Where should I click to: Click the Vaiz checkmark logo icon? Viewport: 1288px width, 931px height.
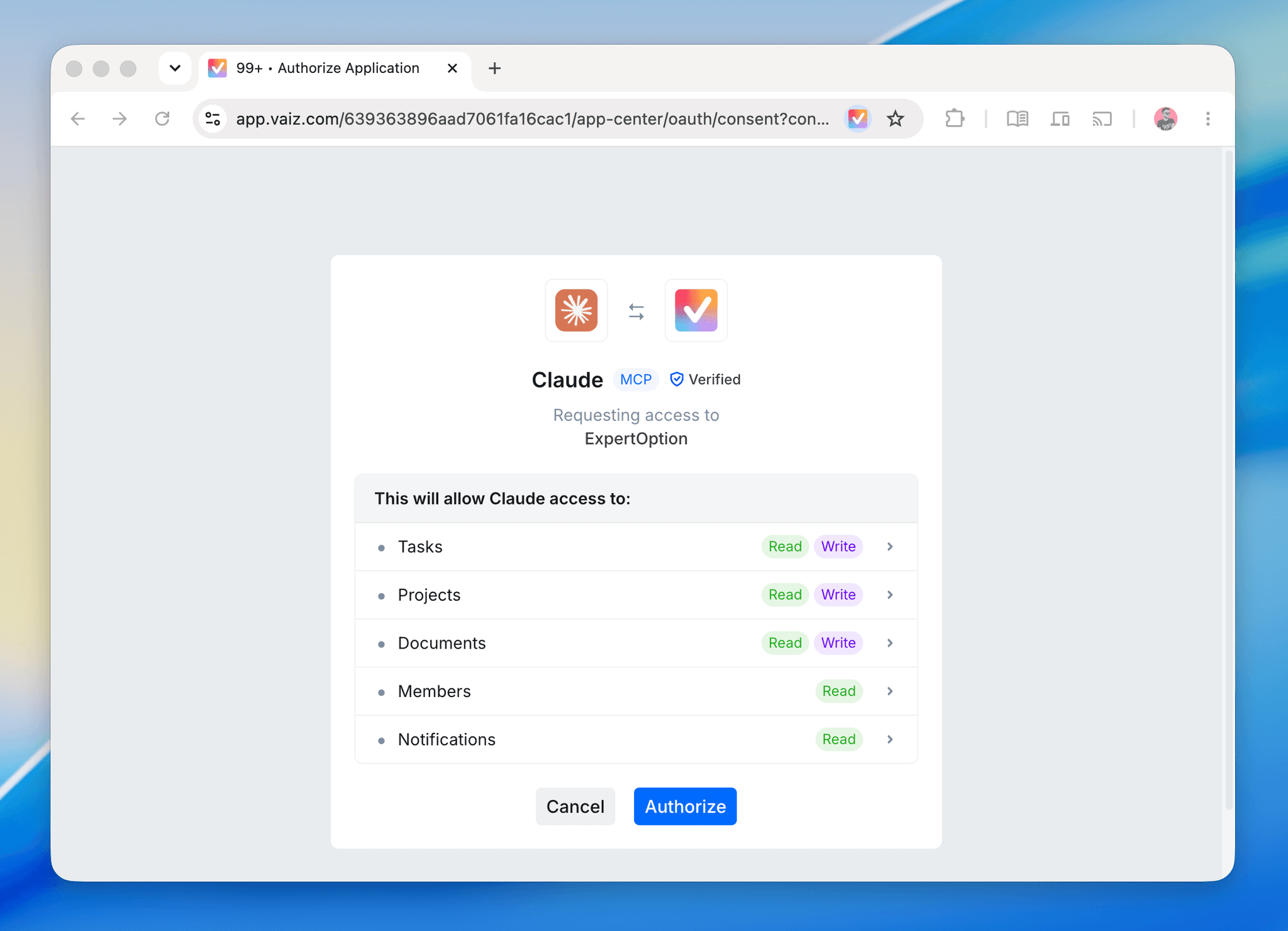[x=696, y=310]
